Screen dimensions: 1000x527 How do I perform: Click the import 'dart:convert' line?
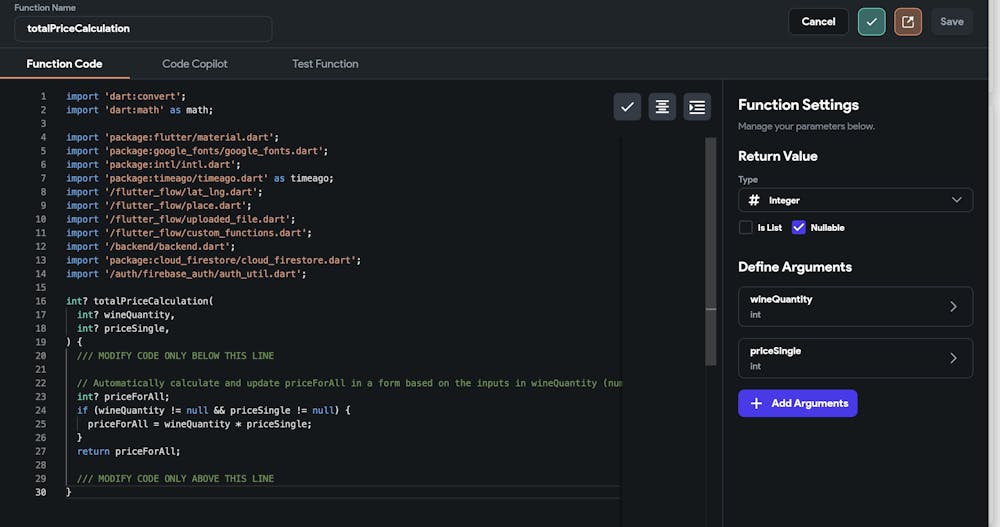126,96
